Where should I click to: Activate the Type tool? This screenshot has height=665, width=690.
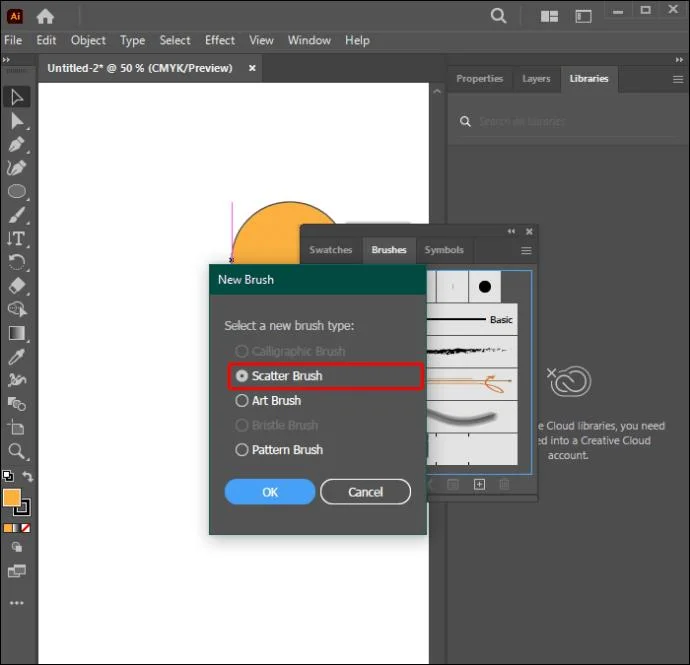click(17, 239)
